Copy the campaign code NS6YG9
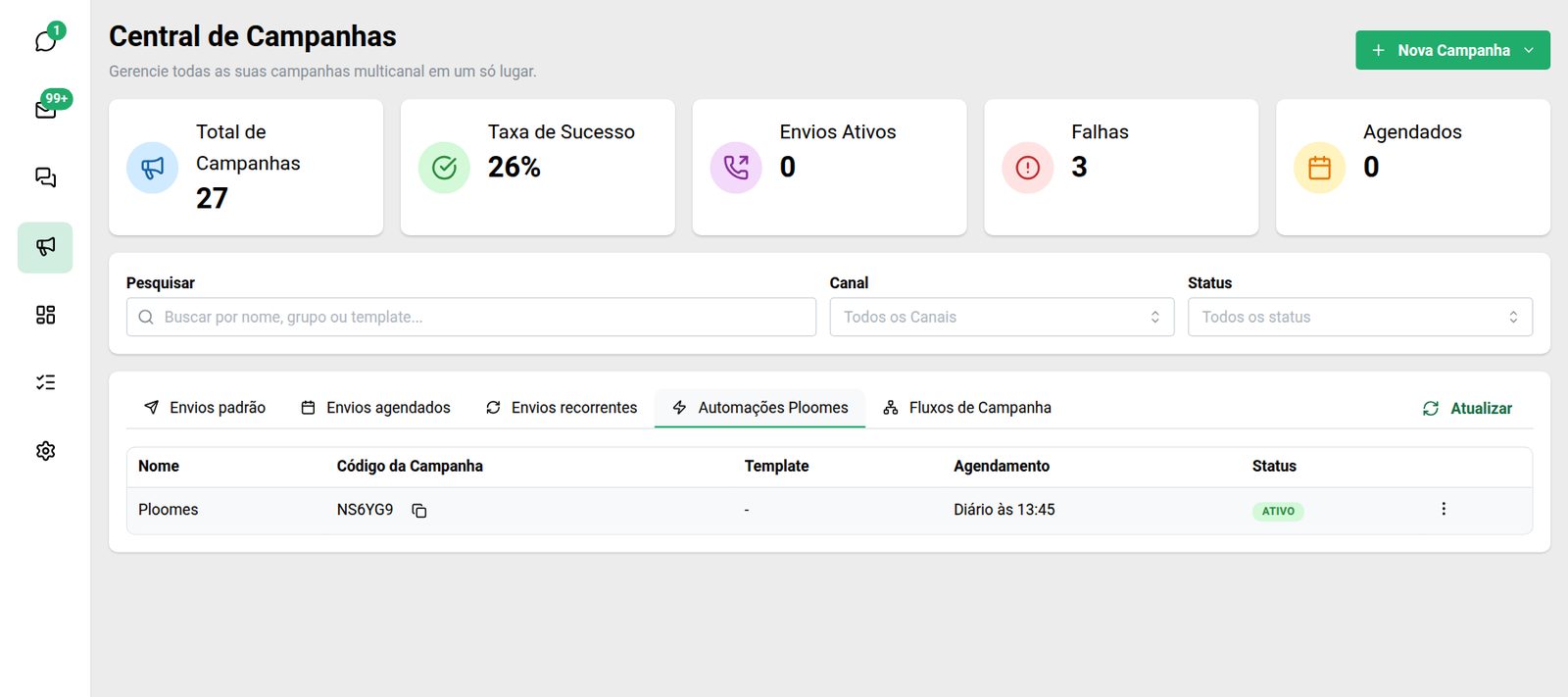This screenshot has height=697, width=1568. [x=419, y=511]
